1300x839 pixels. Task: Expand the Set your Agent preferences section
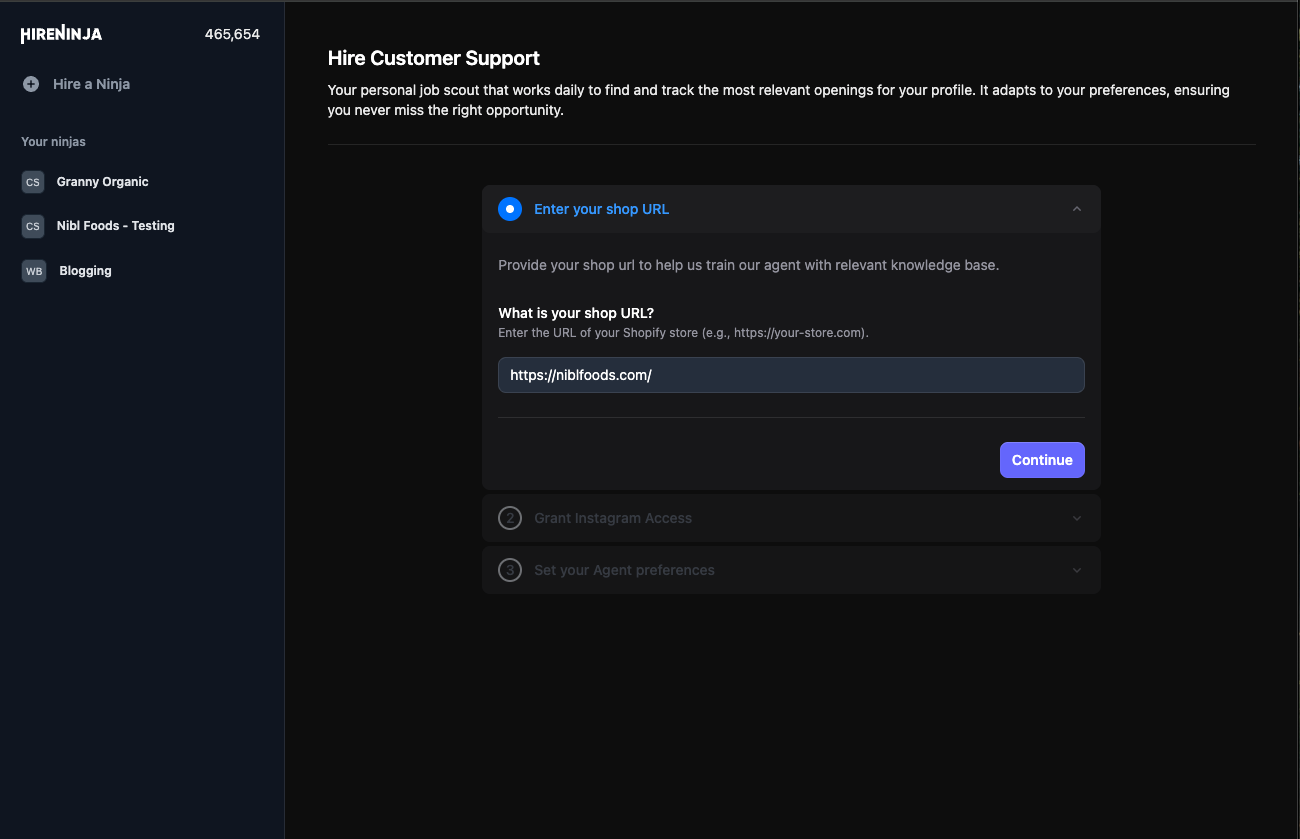click(x=1077, y=570)
